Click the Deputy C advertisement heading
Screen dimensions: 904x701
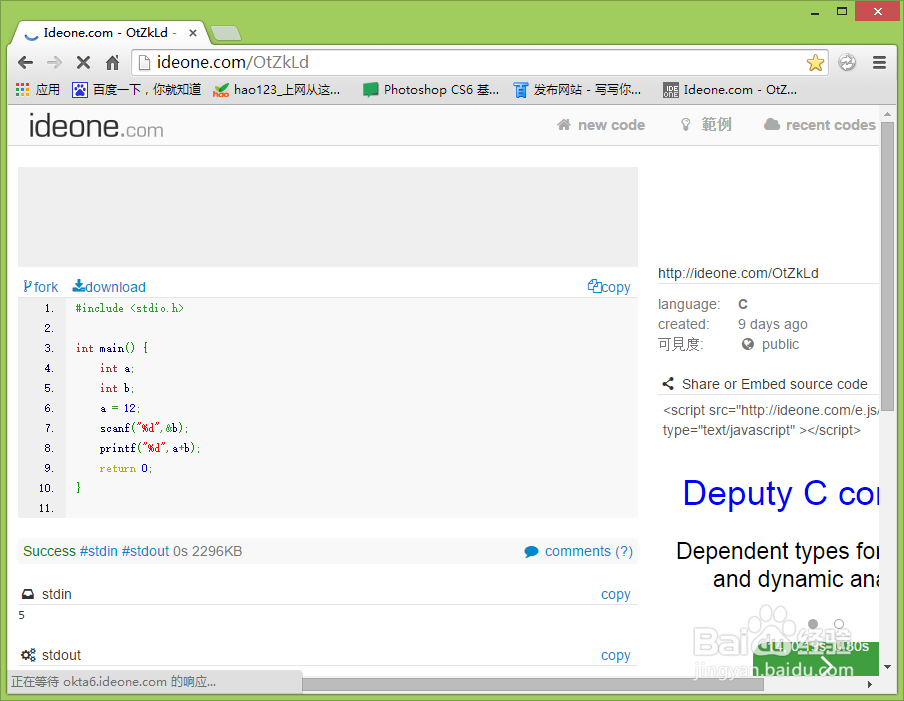781,493
